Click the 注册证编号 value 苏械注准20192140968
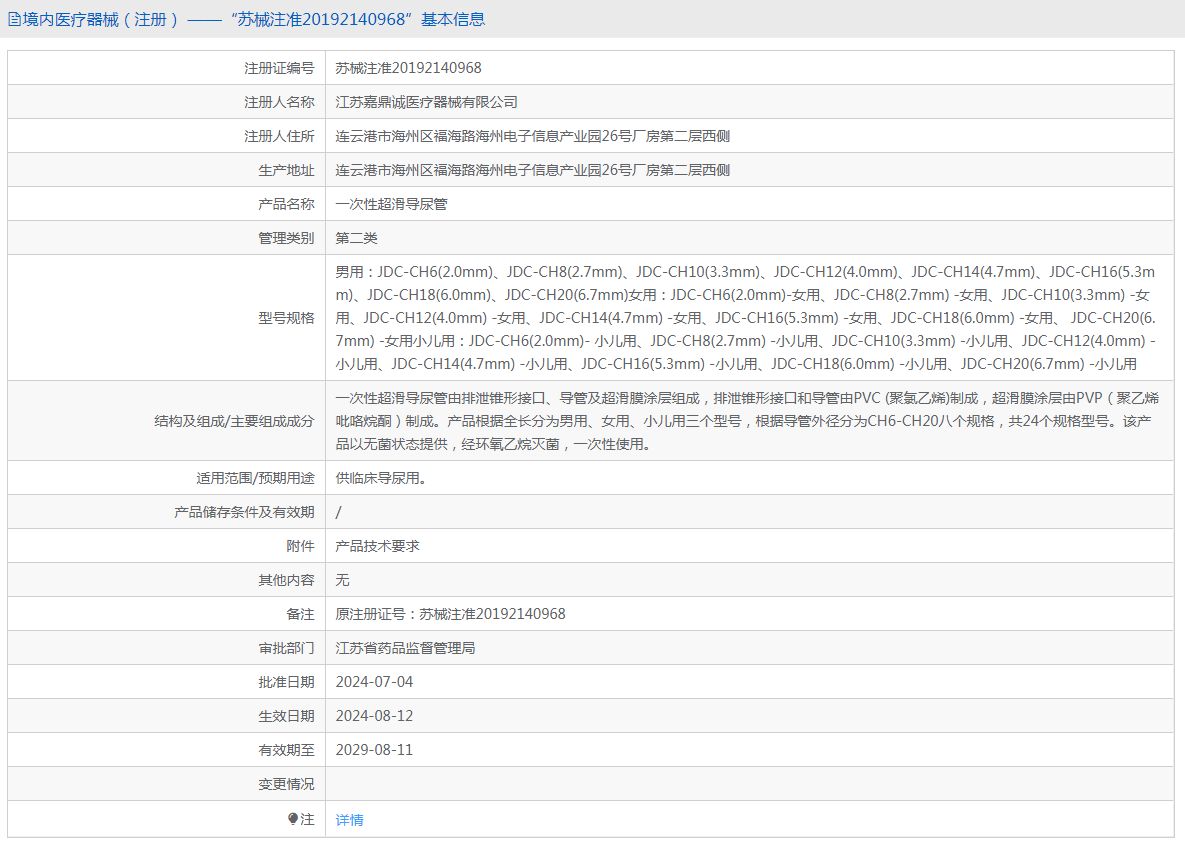The image size is (1185, 841). 408,68
